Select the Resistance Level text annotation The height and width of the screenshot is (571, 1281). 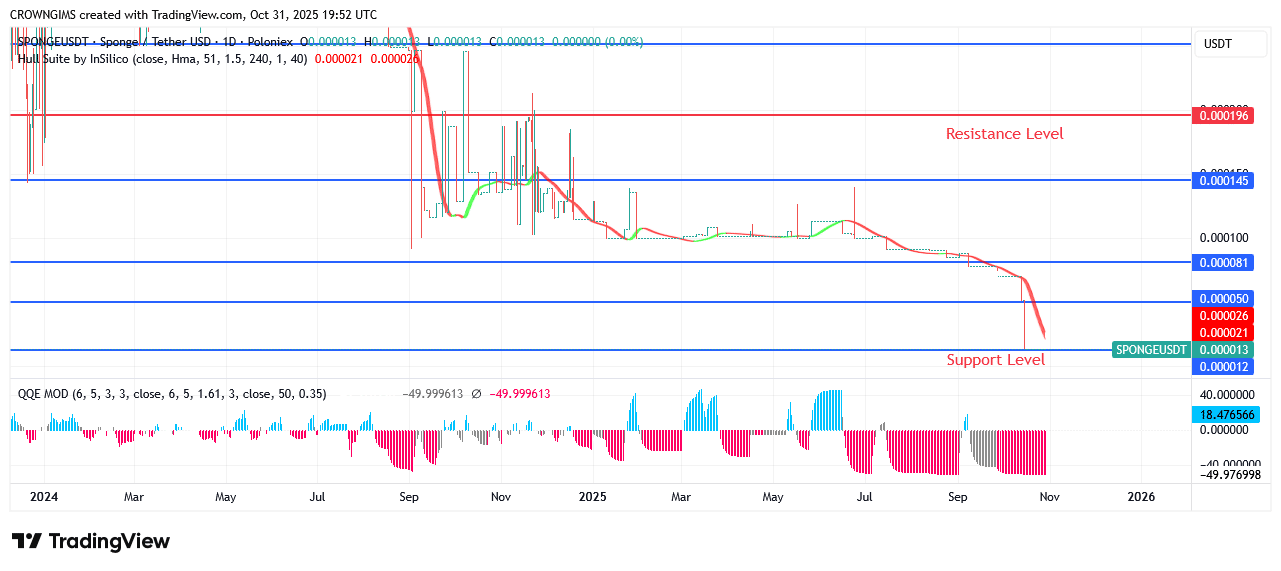[1004, 134]
